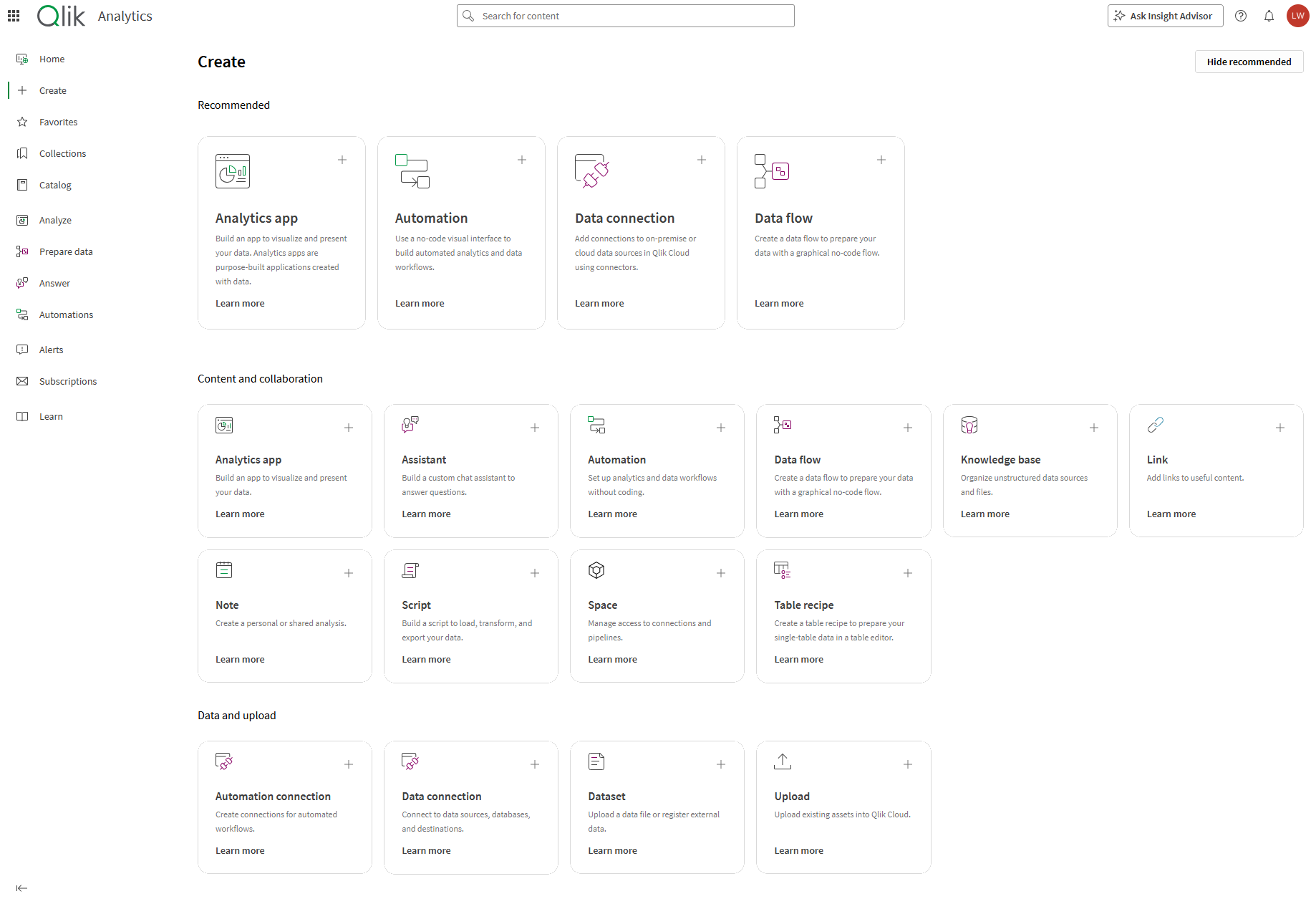Collapse the left sidebar
The image size is (1316, 899).
(x=21, y=888)
